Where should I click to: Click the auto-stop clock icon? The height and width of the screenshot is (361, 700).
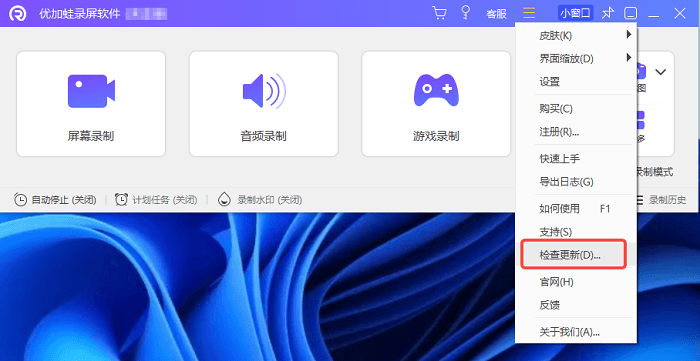tap(21, 199)
